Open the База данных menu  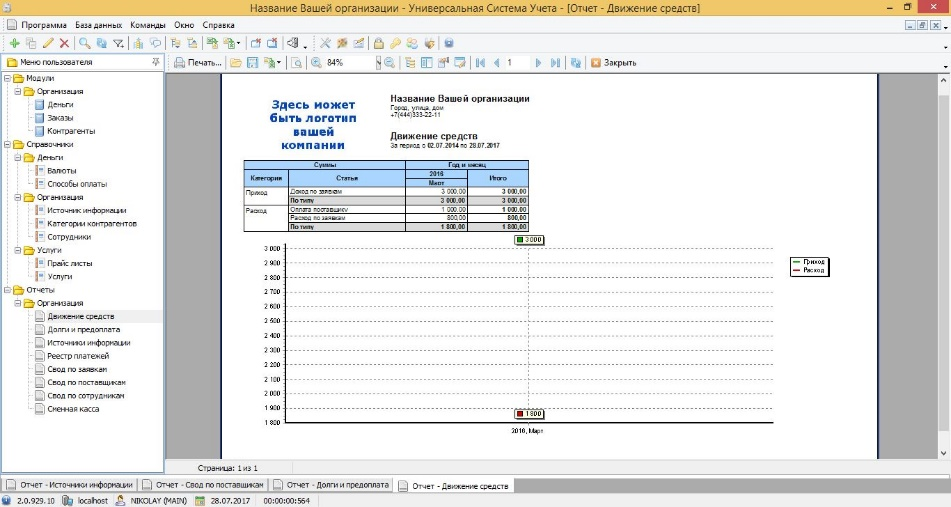(x=98, y=25)
